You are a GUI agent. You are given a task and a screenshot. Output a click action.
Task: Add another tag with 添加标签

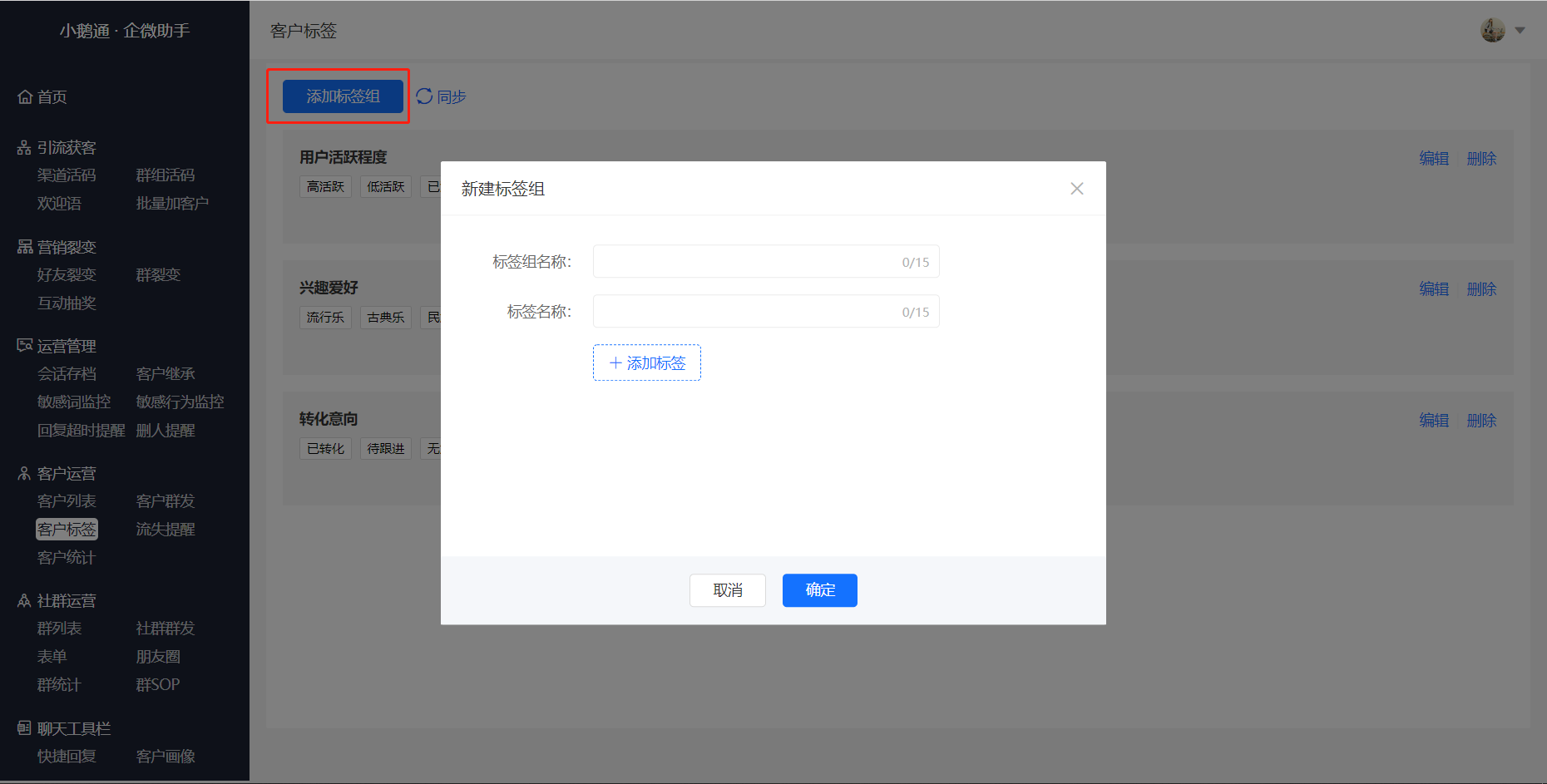point(647,363)
